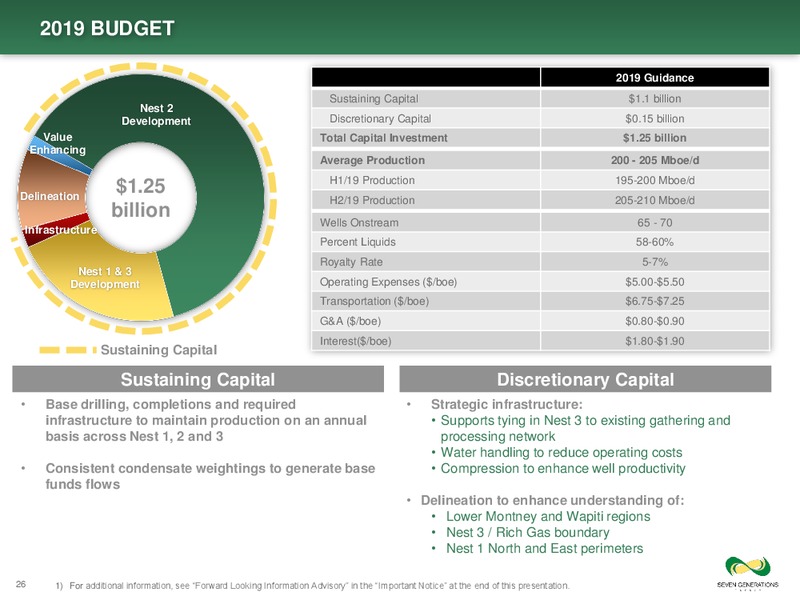Click the $6.75-$7.25 value
Screen dimensions: 800x600
655,301
